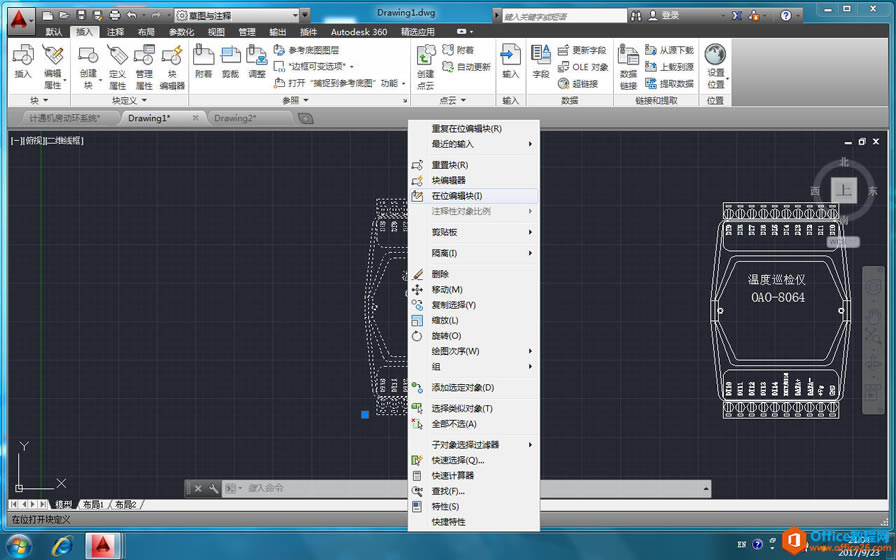This screenshot has width=896, height=560.
Task: Click Create Point Cloud (创建点云) icon
Action: pos(426,67)
